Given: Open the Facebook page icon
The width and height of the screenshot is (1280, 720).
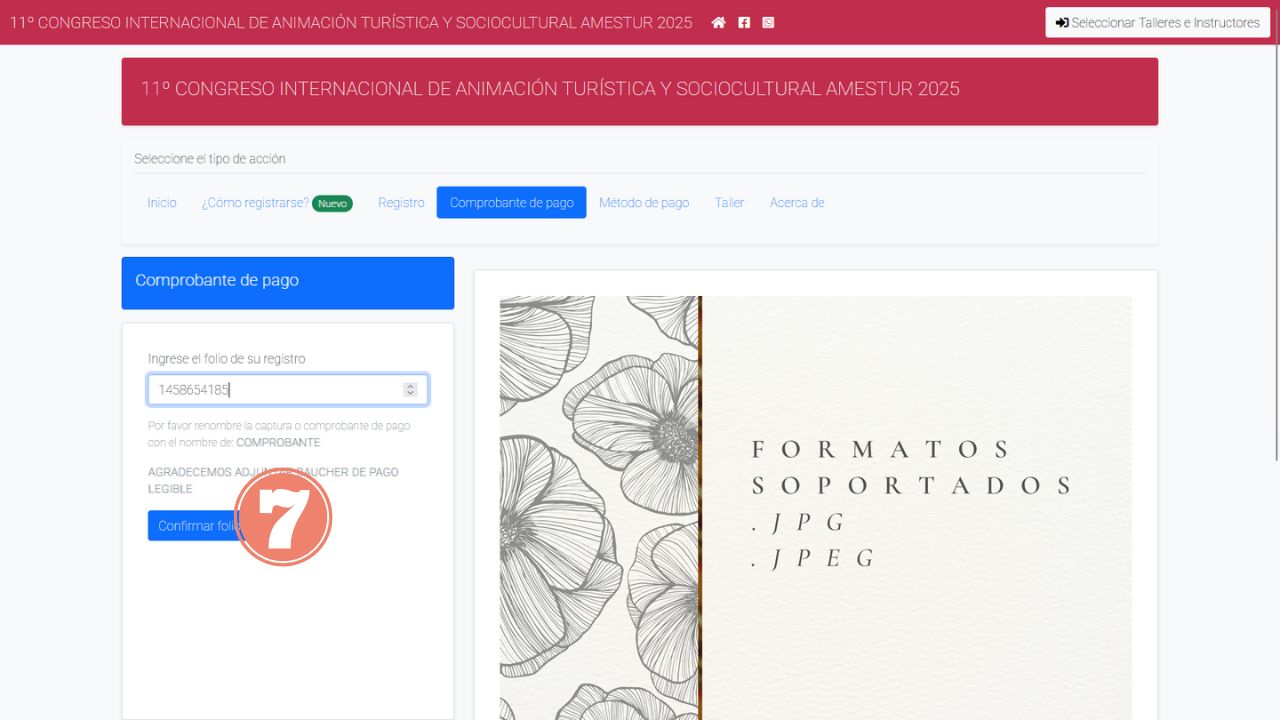Looking at the screenshot, I should pos(744,23).
